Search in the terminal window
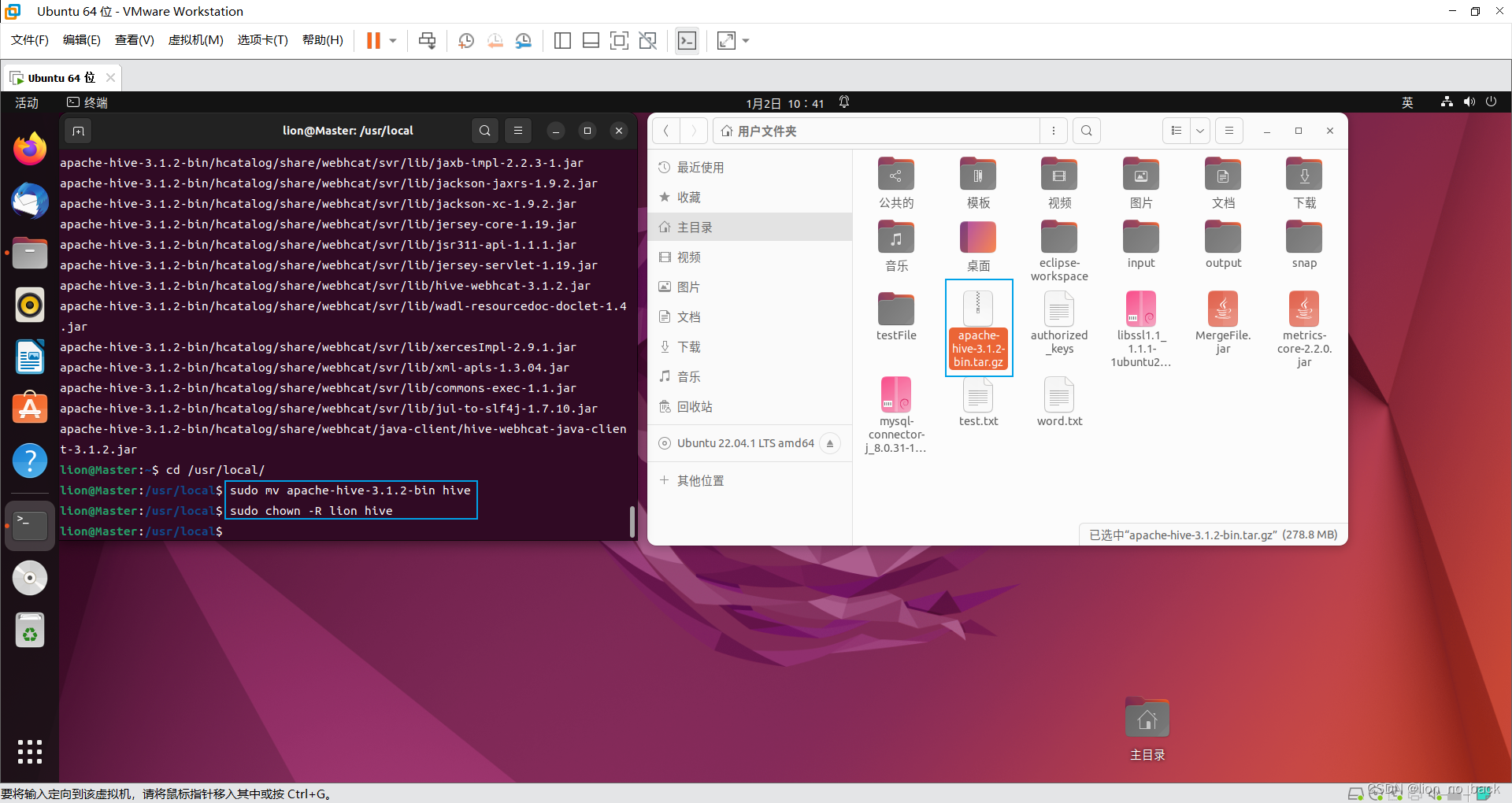This screenshot has width=1512, height=803. pos(484,131)
